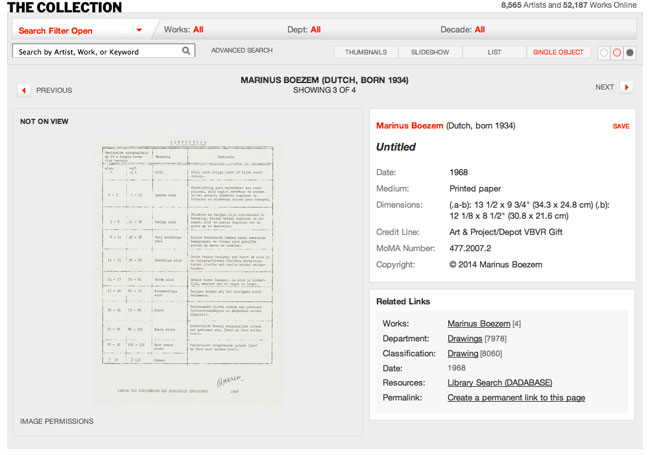Open Image Permissions
The width and height of the screenshot is (650, 455).
(57, 421)
